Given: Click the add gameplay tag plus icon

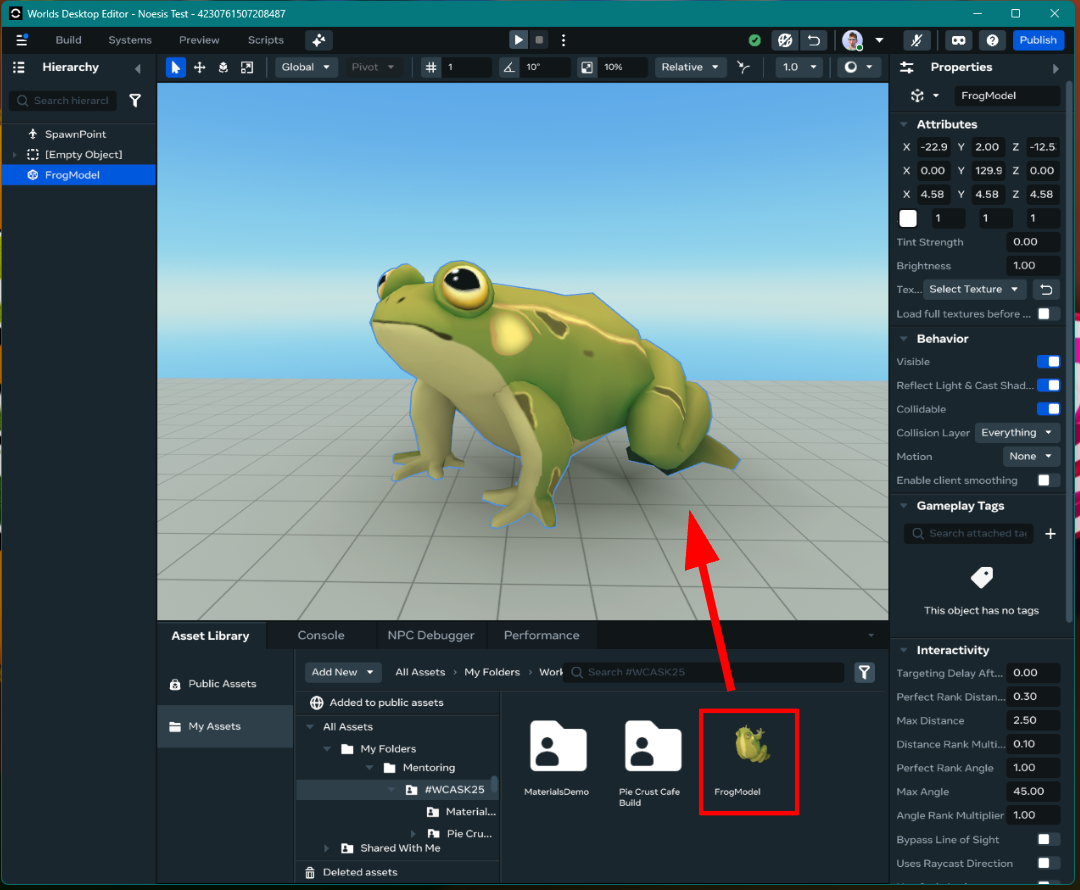Looking at the screenshot, I should click(x=1050, y=534).
